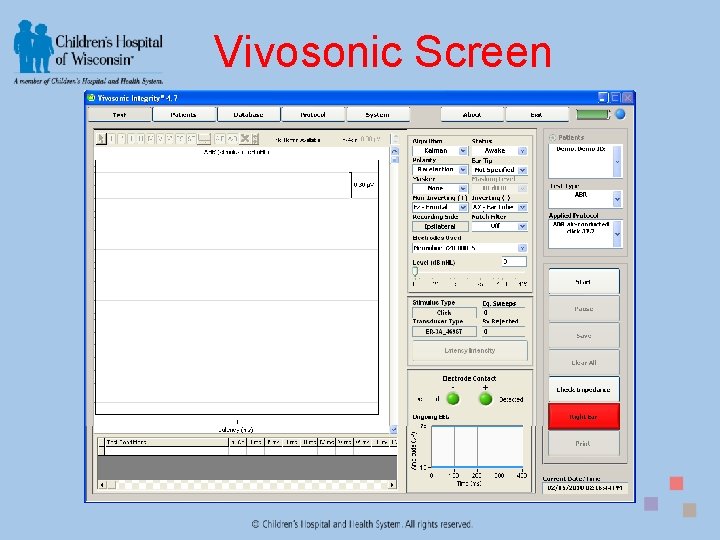Switch to the Patients tab

coord(184,114)
